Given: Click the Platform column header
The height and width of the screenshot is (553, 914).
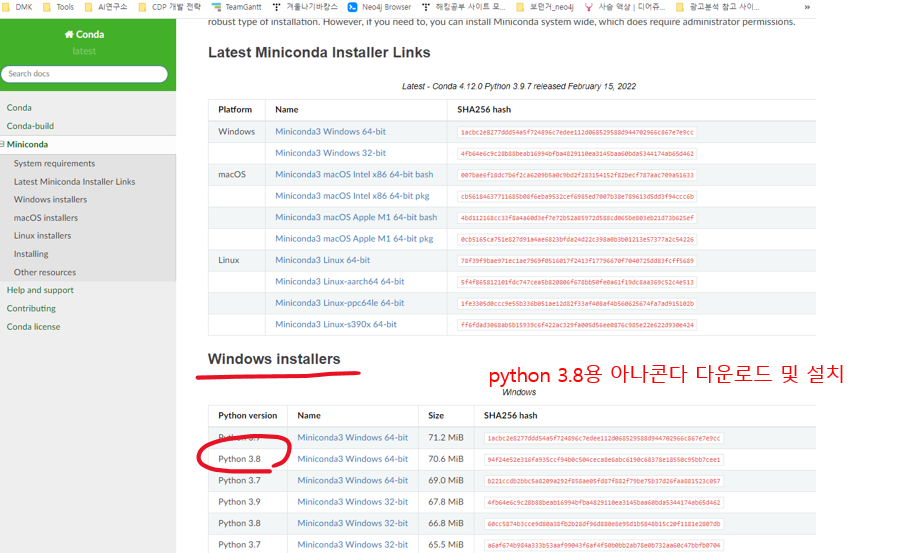Looking at the screenshot, I should coord(235,110).
